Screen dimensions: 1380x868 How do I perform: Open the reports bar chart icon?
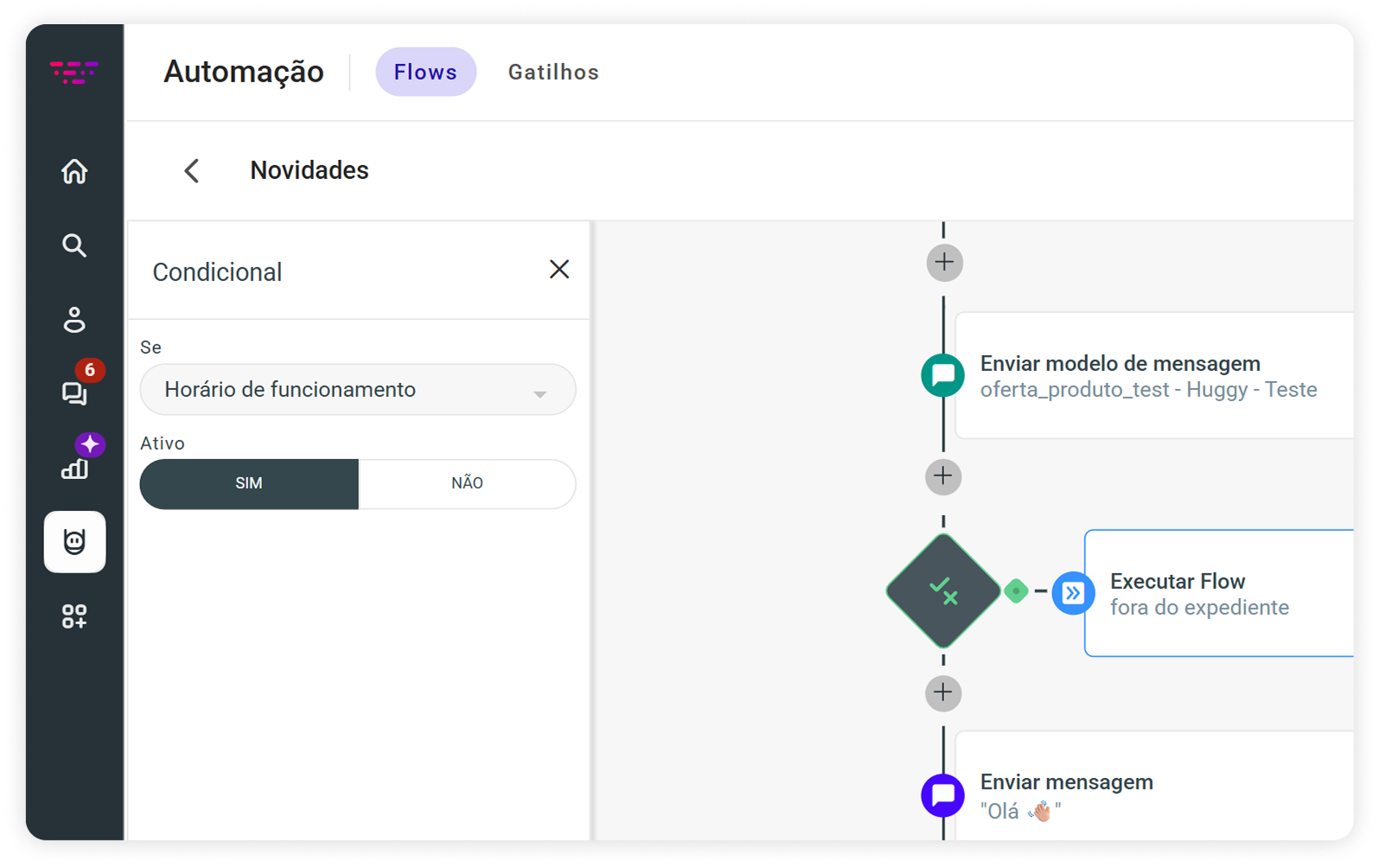pos(75,468)
